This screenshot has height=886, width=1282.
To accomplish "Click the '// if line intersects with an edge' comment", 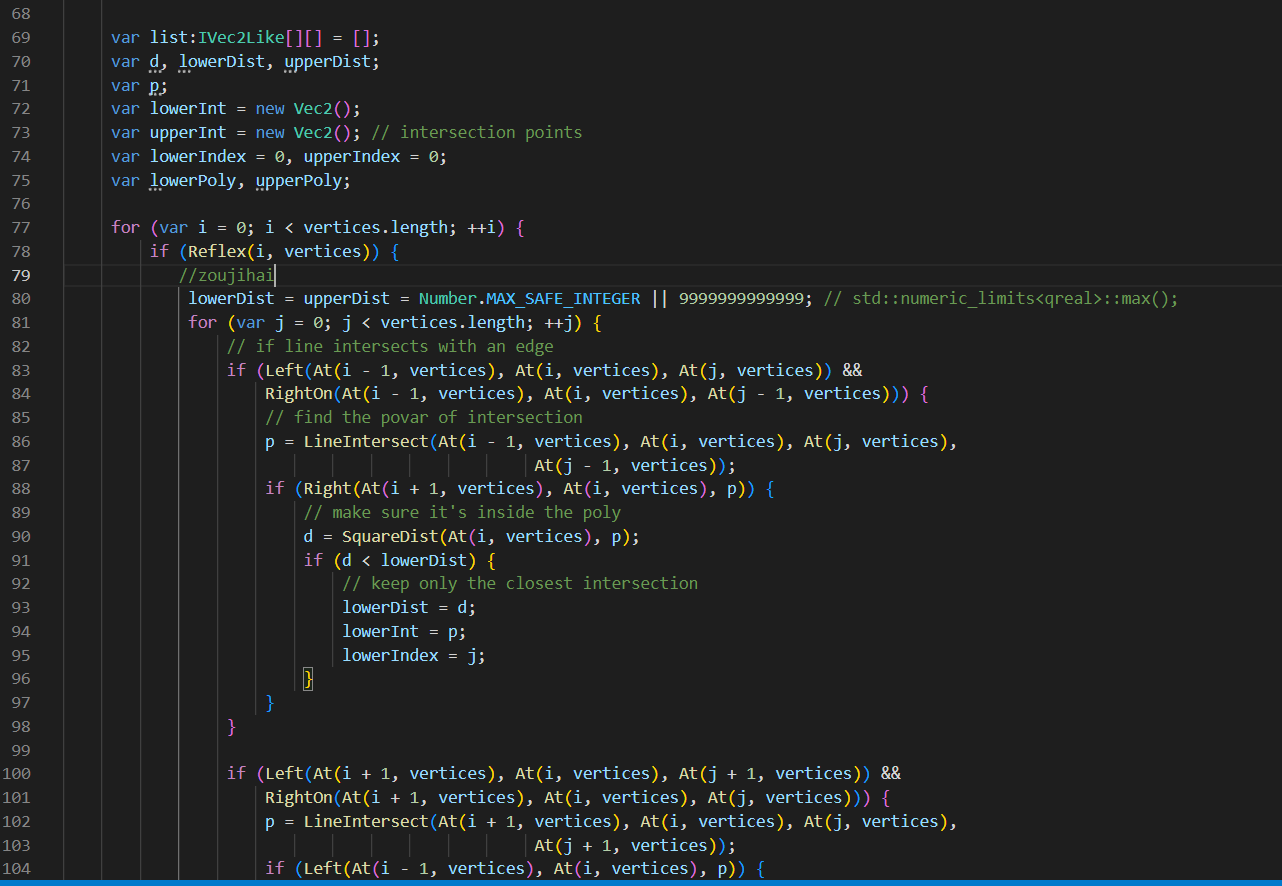I will pos(390,347).
